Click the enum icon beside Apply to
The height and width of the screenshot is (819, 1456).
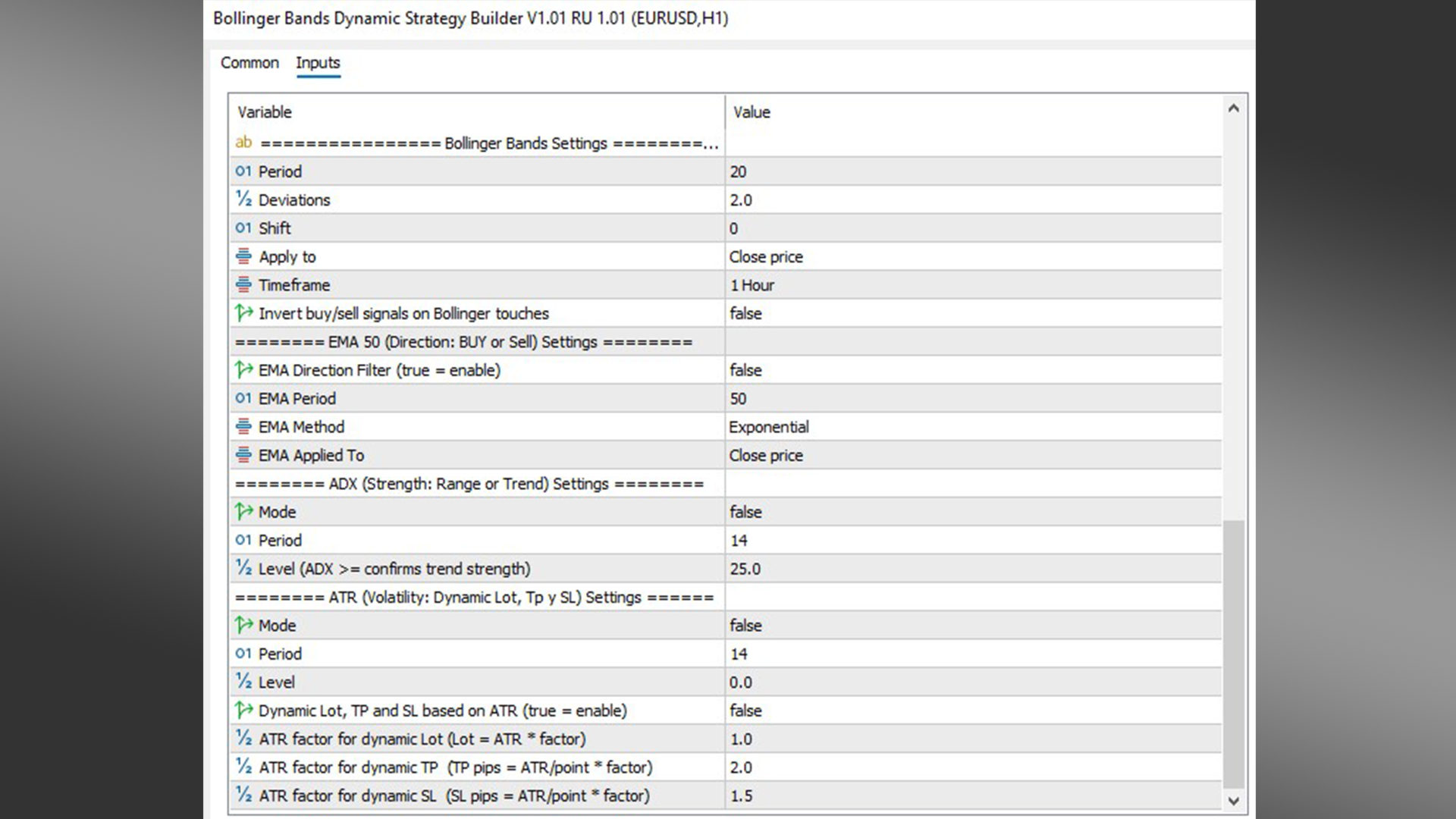pos(243,256)
